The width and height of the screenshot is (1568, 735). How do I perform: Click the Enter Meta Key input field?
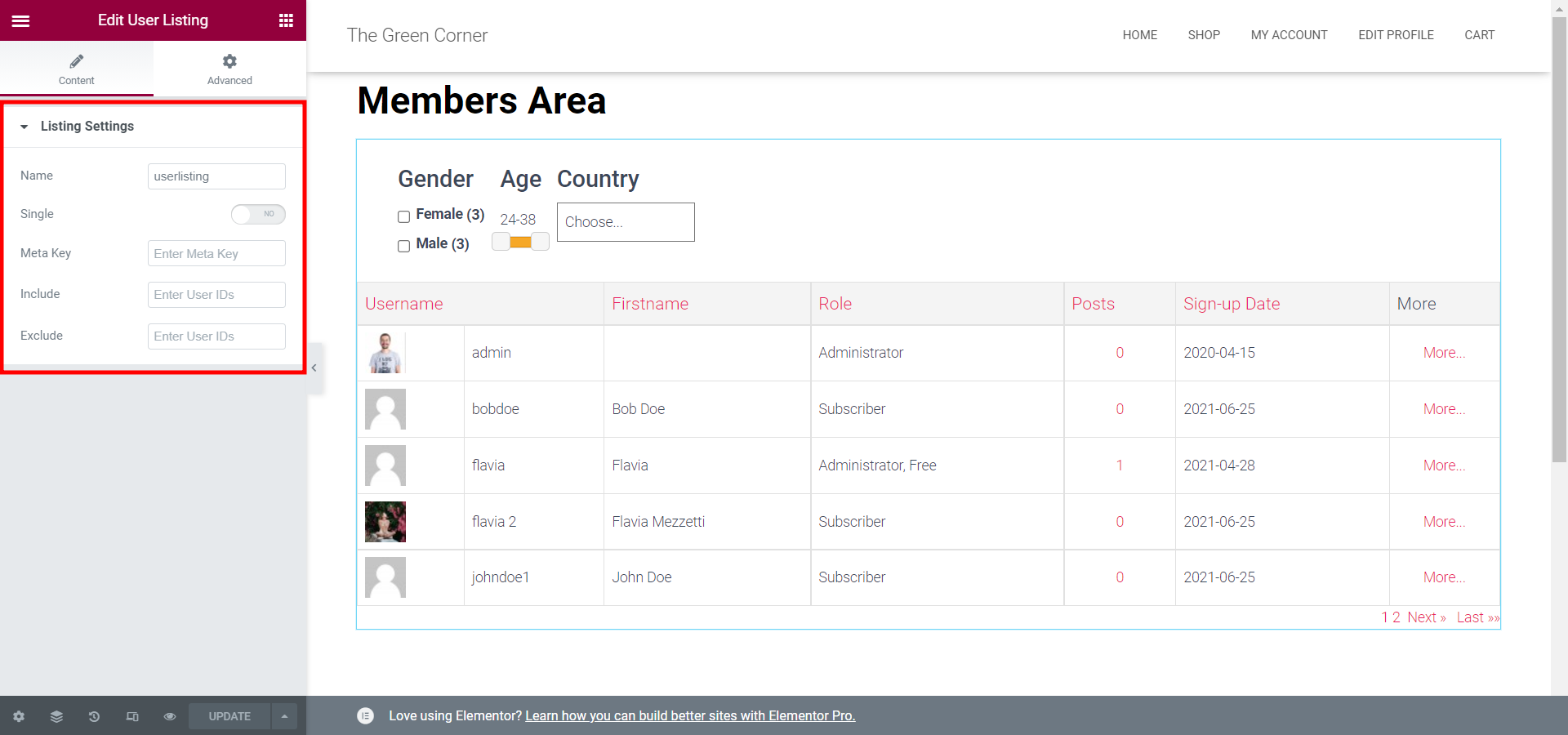pyautogui.click(x=216, y=253)
